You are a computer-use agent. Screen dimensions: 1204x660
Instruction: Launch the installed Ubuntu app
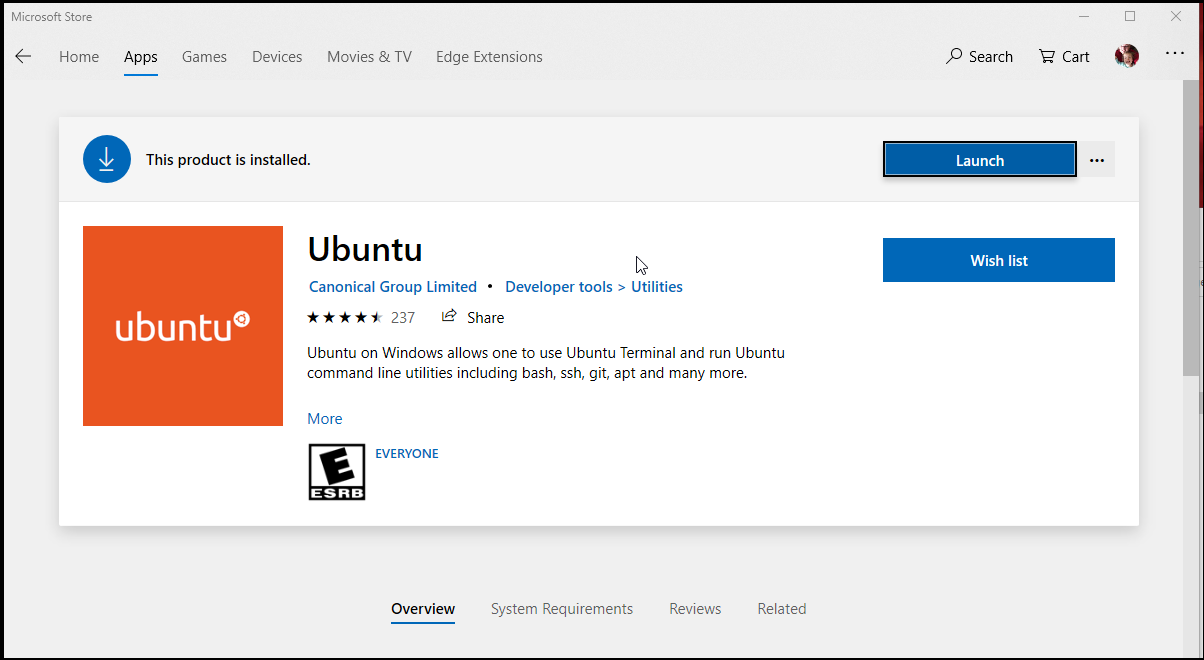coord(980,160)
